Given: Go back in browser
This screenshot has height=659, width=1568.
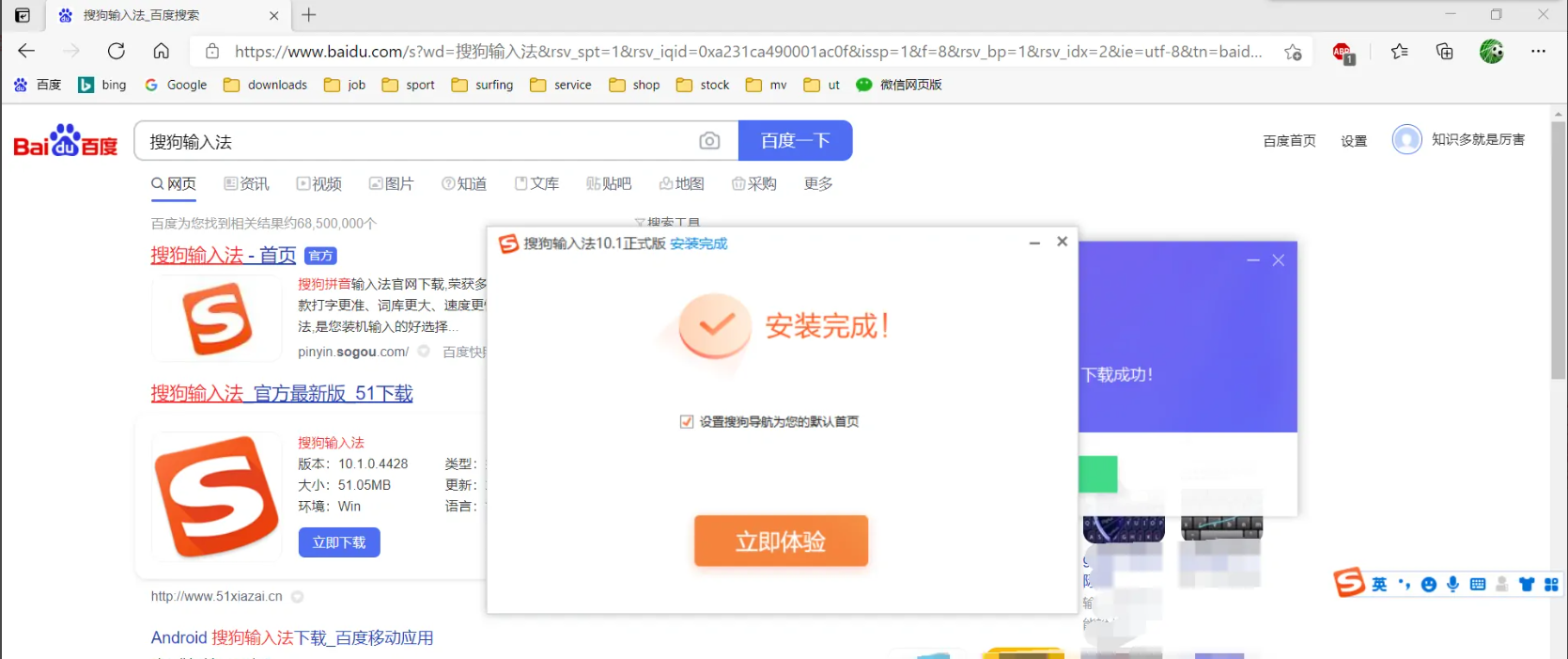Looking at the screenshot, I should point(26,51).
